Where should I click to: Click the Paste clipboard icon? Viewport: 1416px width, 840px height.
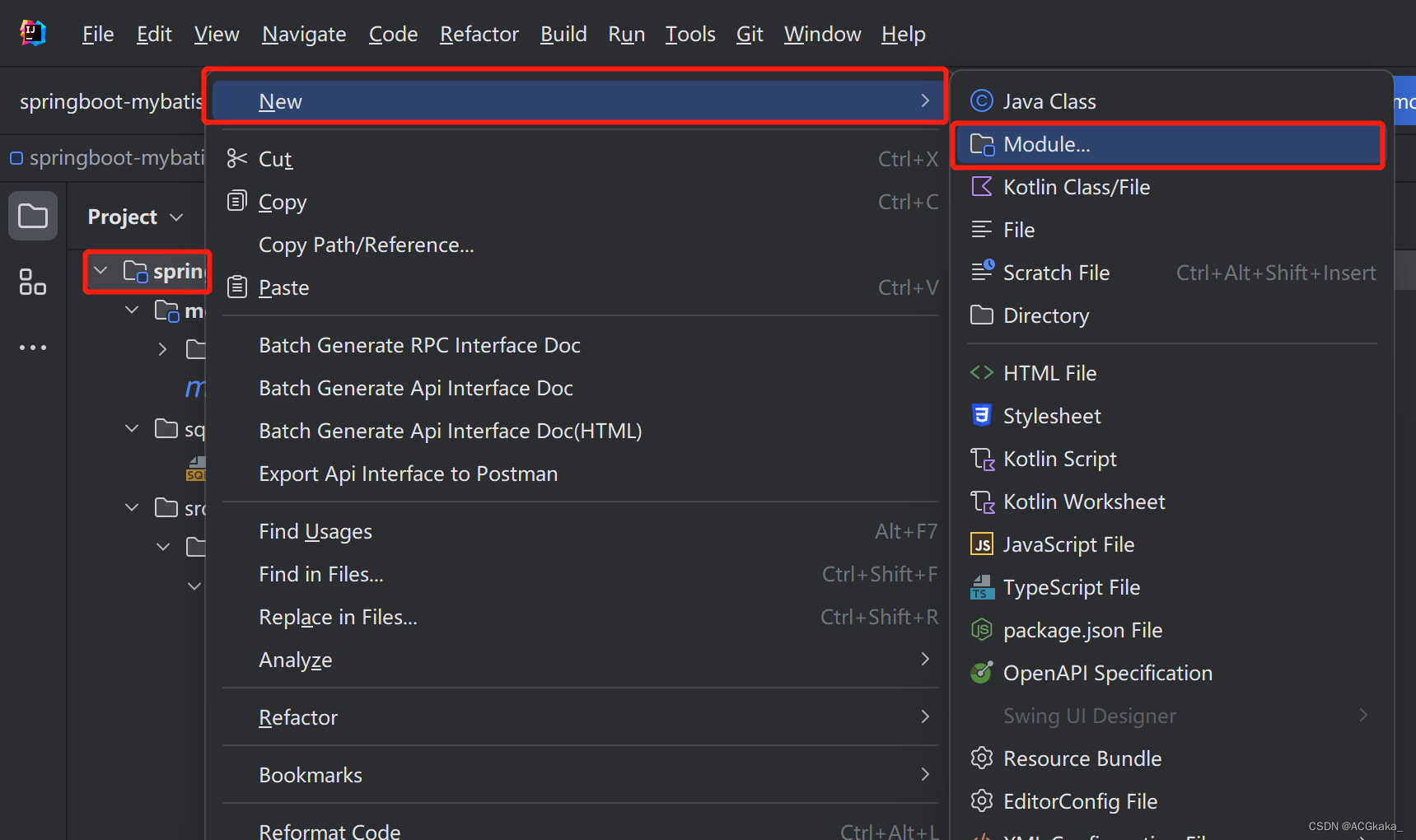pyautogui.click(x=237, y=287)
